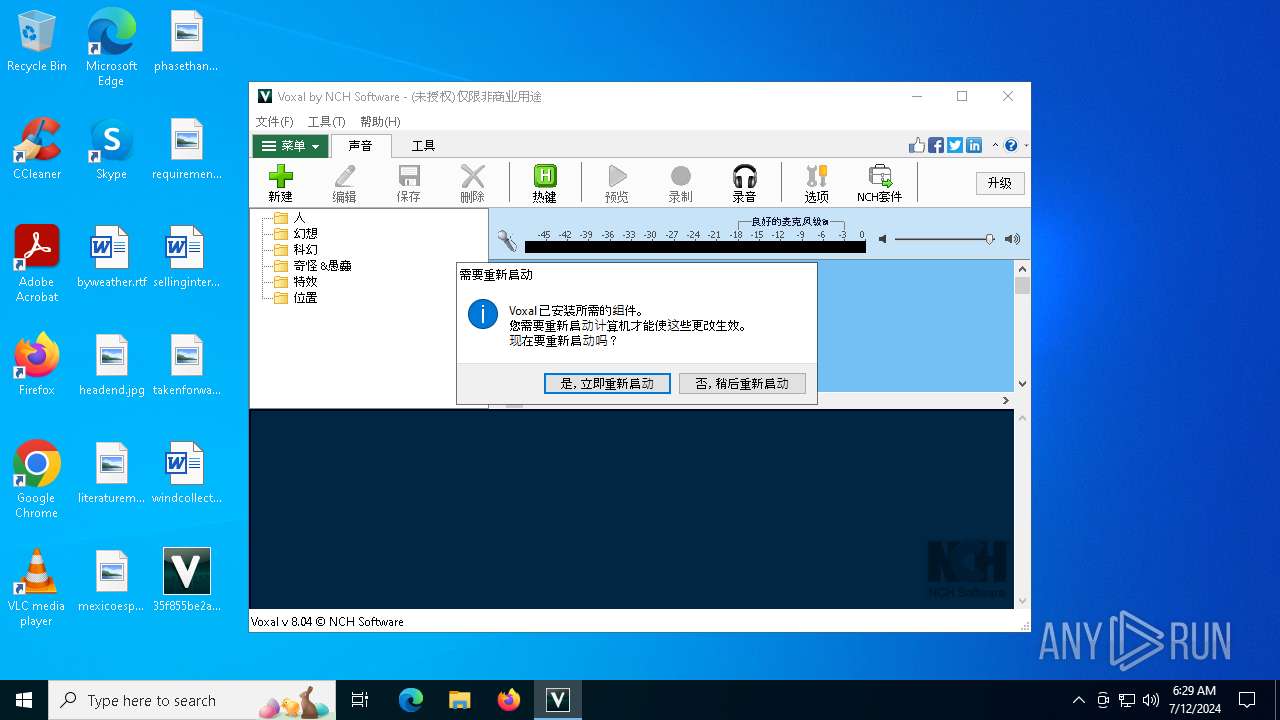Open File Explorer from taskbar
This screenshot has height=720, width=1280.
coord(460,700)
